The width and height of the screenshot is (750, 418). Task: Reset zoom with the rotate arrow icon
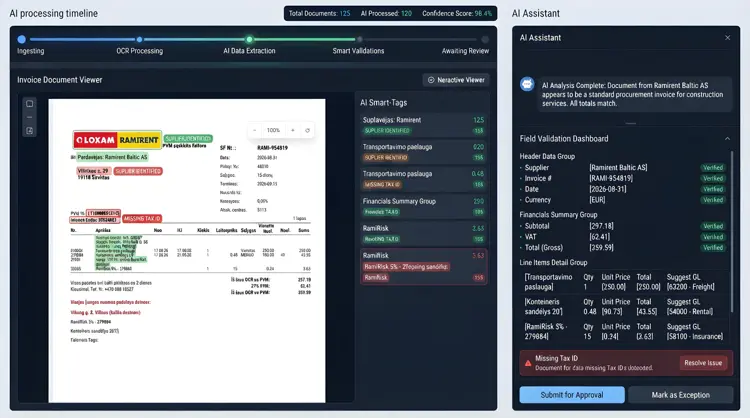click(x=308, y=130)
